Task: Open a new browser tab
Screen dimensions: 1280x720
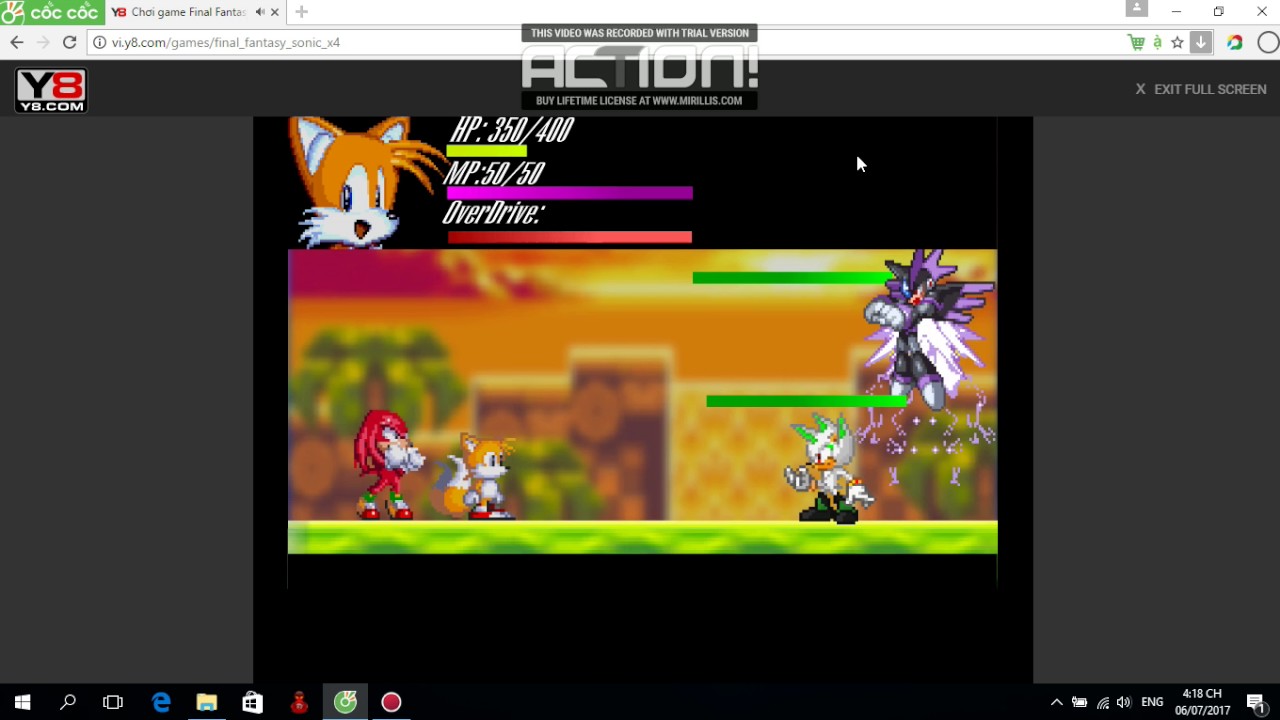Action: click(x=301, y=12)
